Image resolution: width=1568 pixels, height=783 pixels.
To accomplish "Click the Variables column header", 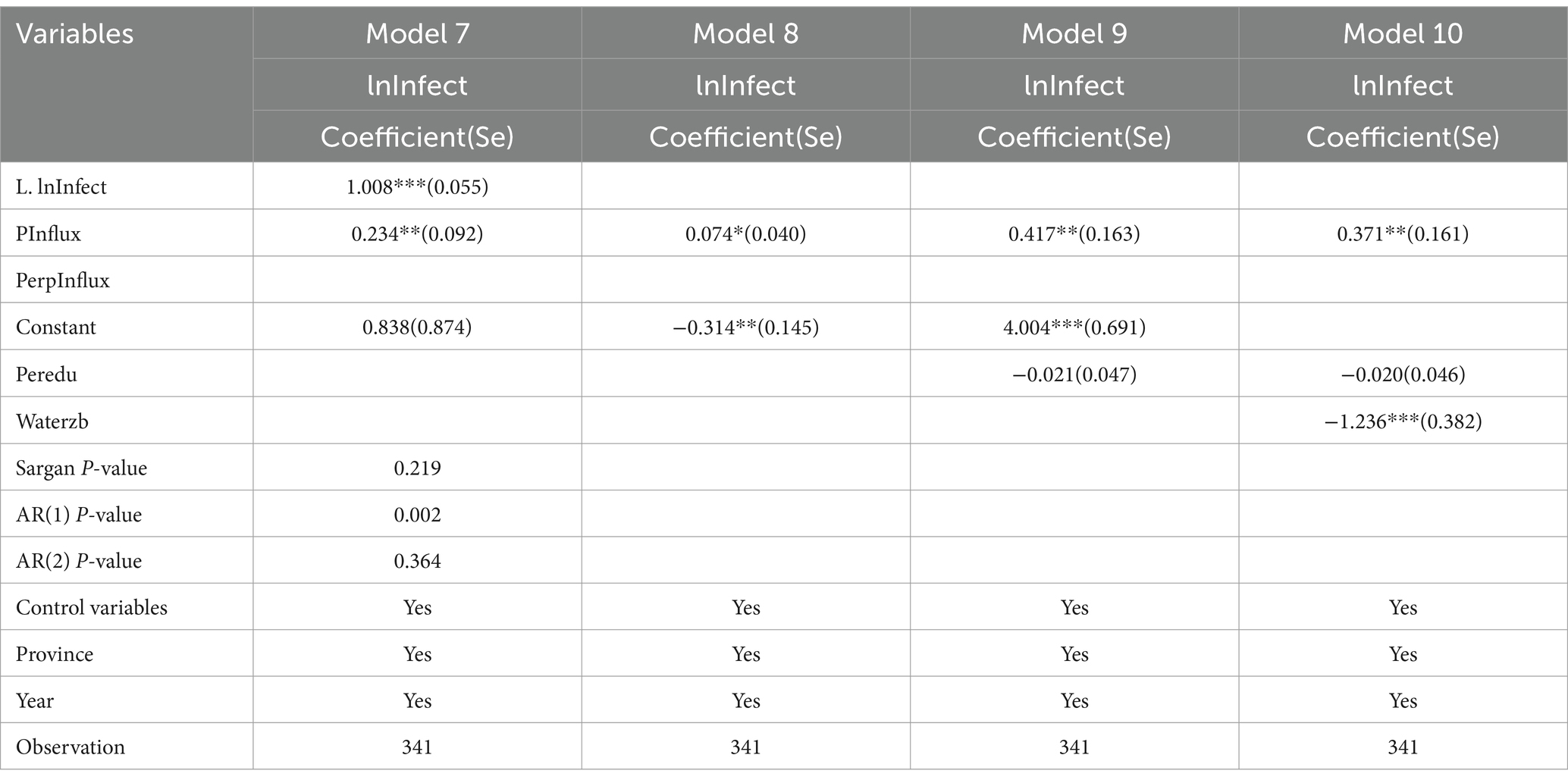I will pos(74,34).
